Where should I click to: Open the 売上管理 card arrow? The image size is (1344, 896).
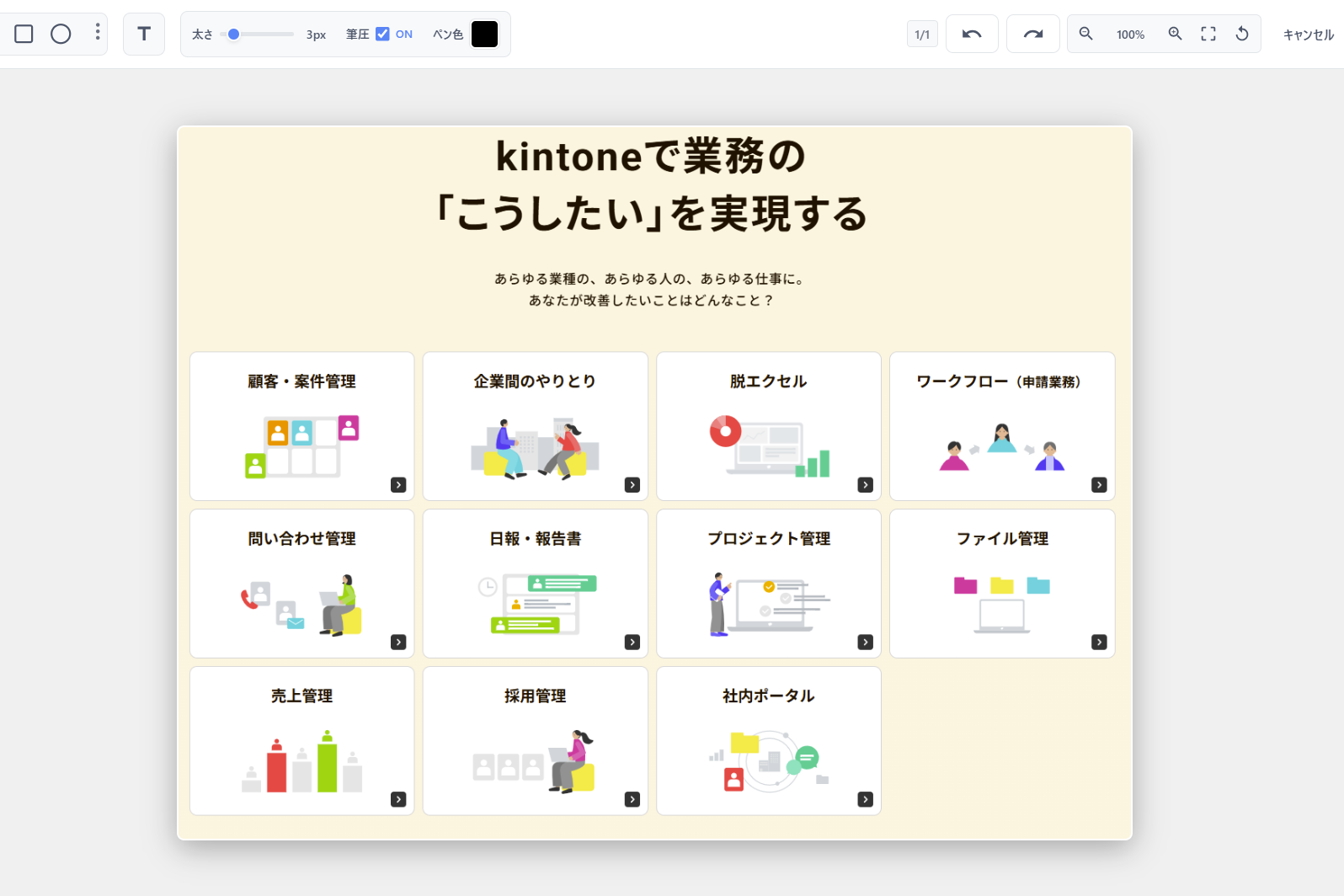398,800
